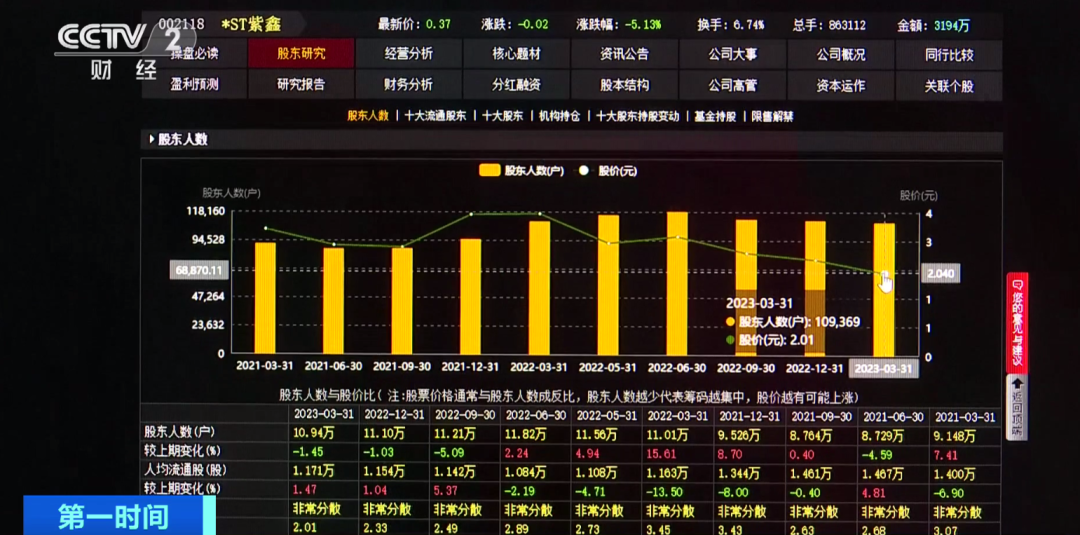1080x535 pixels.
Task: Click the 68,870.11 y-axis marker
Action: 199,271
